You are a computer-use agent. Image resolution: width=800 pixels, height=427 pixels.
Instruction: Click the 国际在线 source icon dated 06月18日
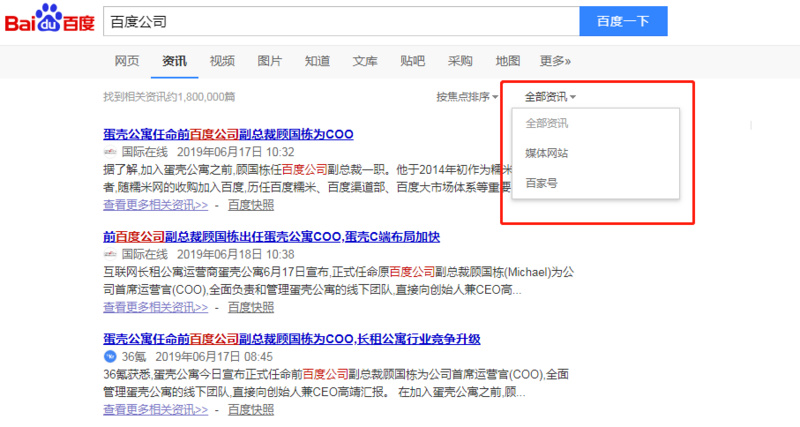pos(110,254)
